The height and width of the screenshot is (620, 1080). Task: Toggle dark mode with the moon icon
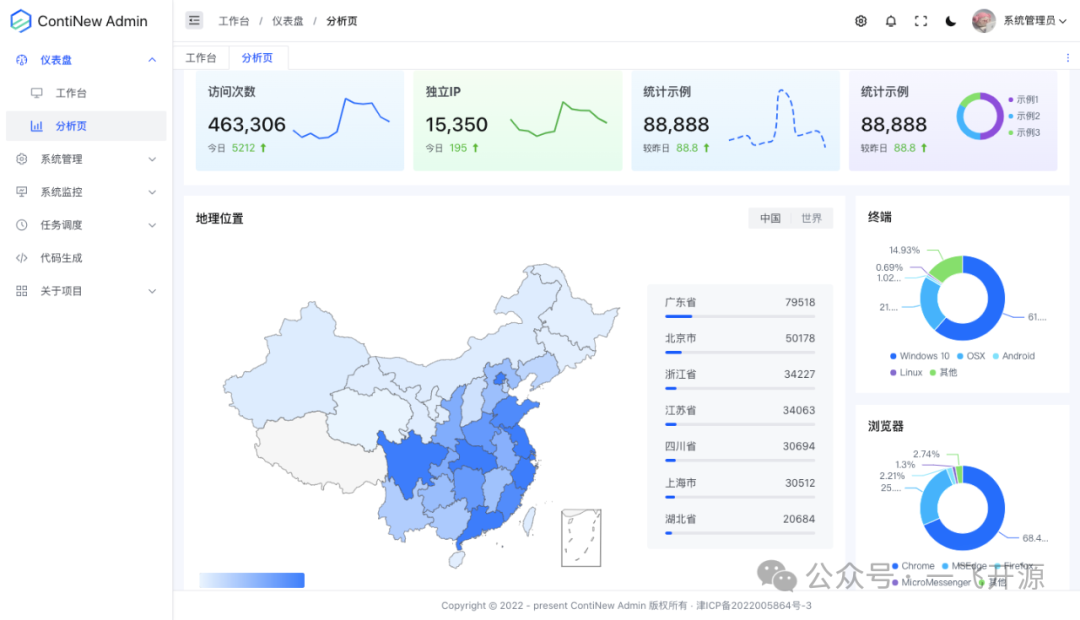point(949,20)
